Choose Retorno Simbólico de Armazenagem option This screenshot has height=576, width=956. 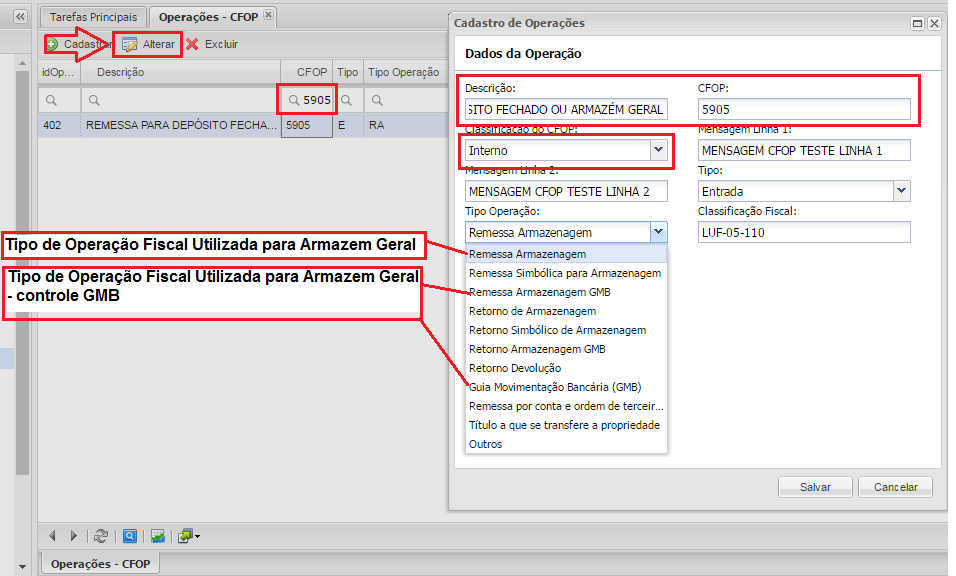pos(566,330)
